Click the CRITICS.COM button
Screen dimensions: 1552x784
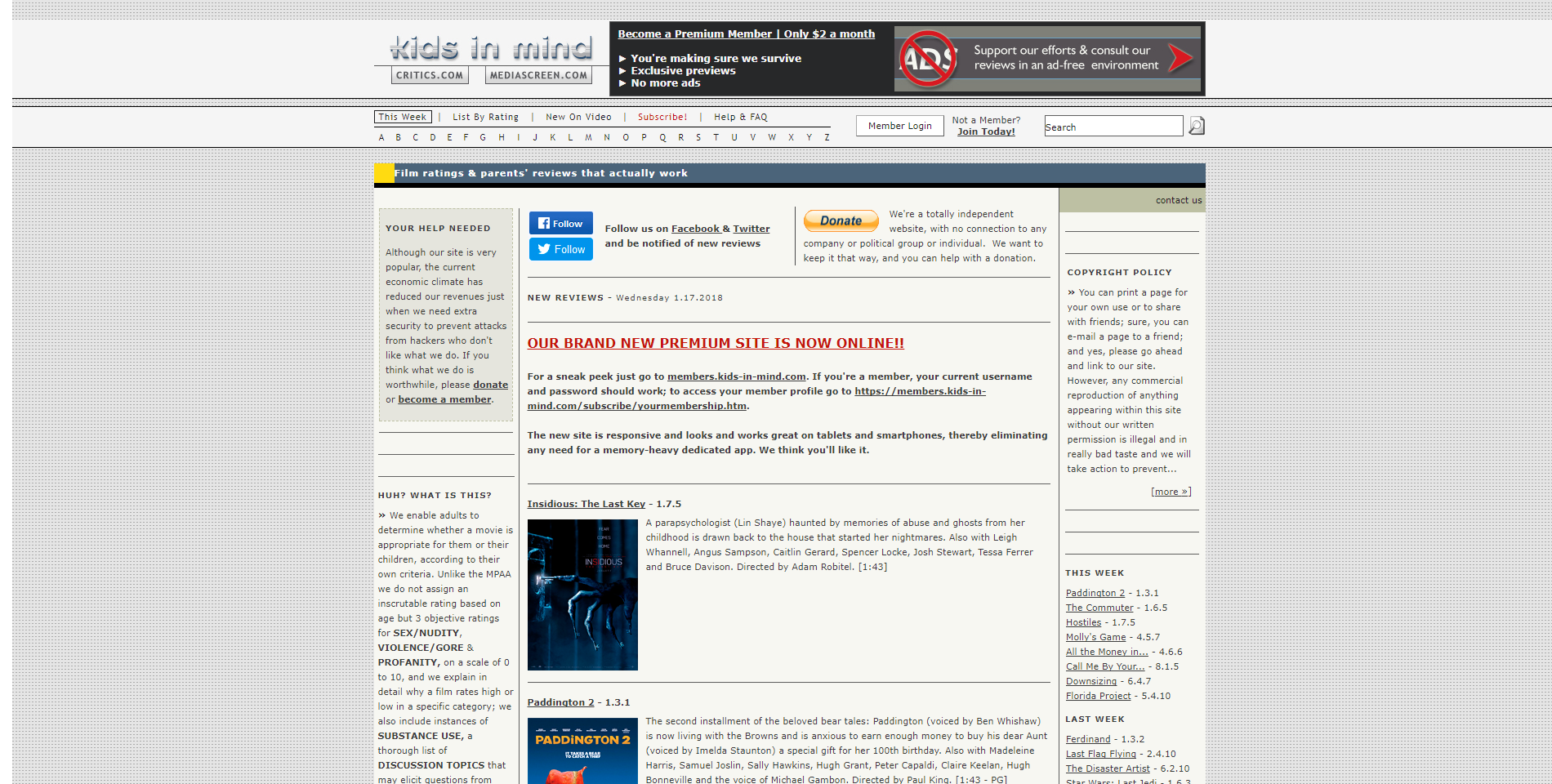pos(430,75)
